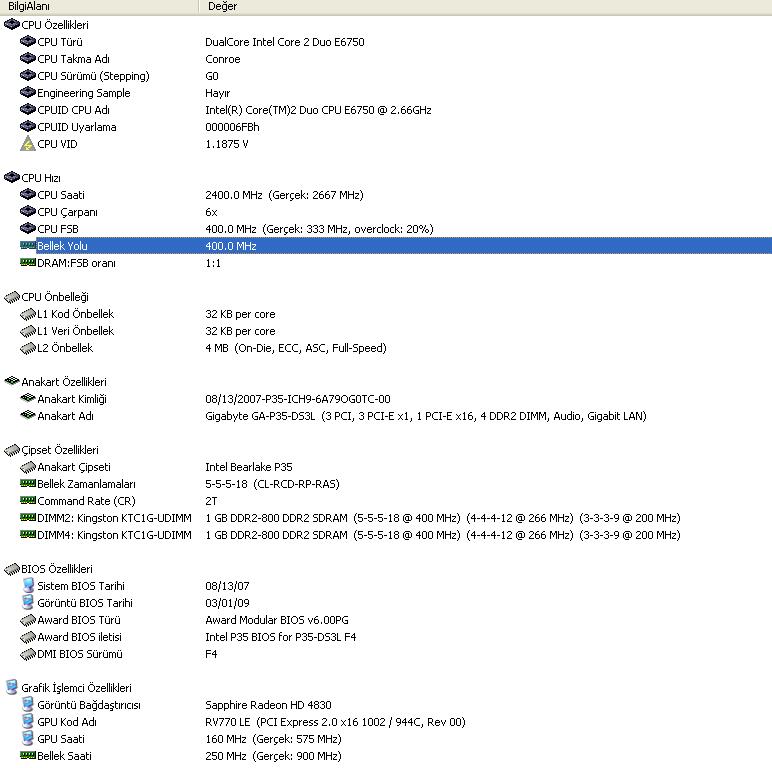772x768 pixels.
Task: Select the CPU Saati 2400.0 MHz value
Action: [x=284, y=195]
